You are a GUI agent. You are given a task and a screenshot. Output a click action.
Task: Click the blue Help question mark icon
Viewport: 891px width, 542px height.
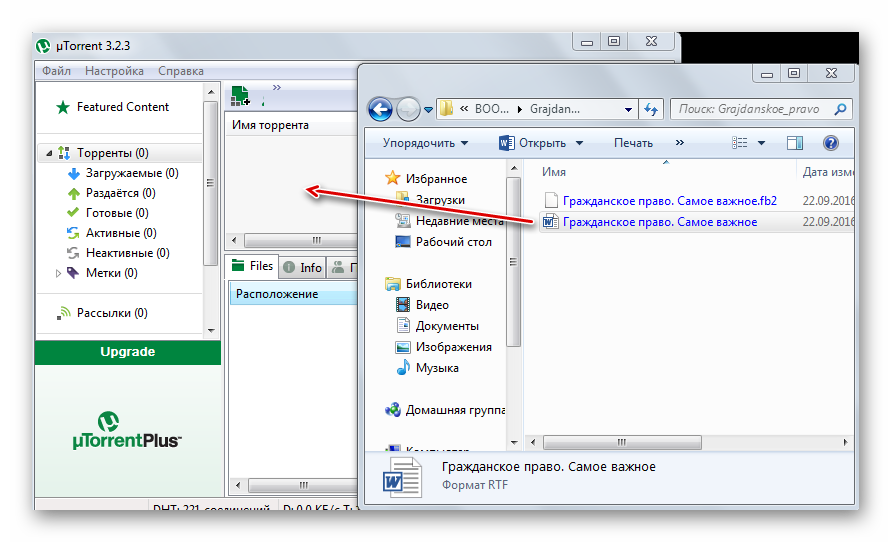point(831,143)
